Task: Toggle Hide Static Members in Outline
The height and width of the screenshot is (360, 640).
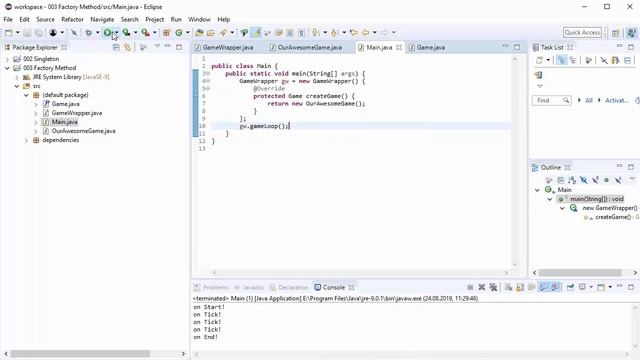Action: pos(596,180)
